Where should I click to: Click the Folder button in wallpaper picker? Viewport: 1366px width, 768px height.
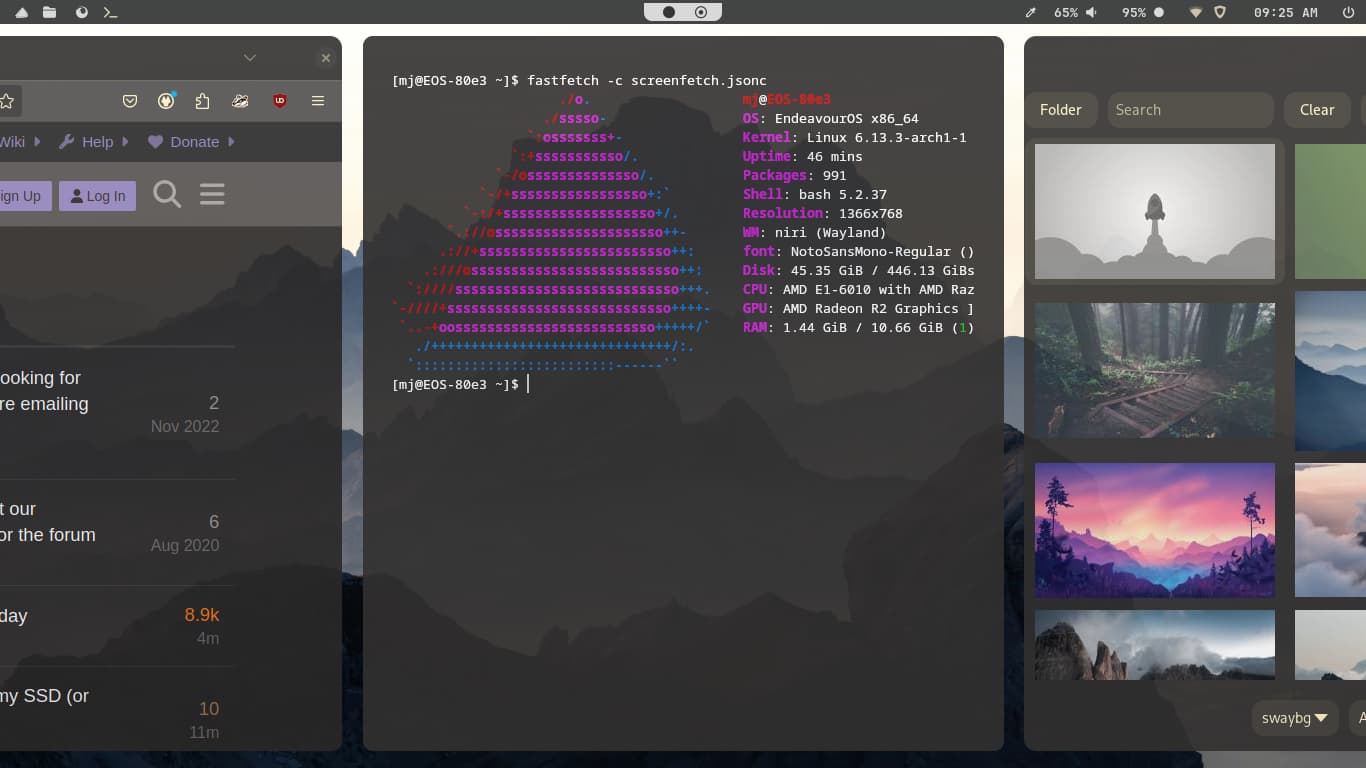click(x=1061, y=110)
